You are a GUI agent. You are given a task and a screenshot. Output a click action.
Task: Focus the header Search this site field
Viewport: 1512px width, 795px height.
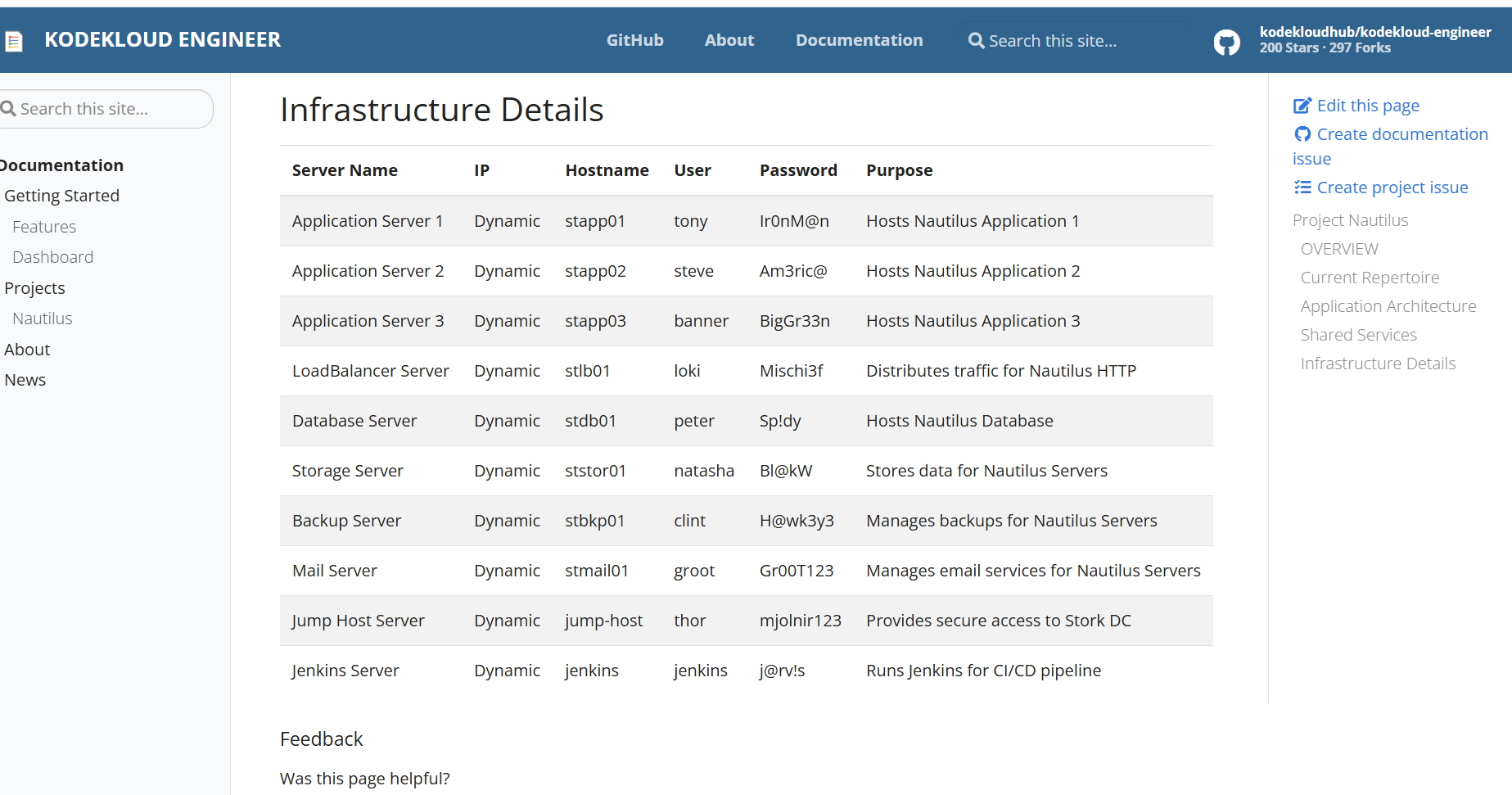1076,40
